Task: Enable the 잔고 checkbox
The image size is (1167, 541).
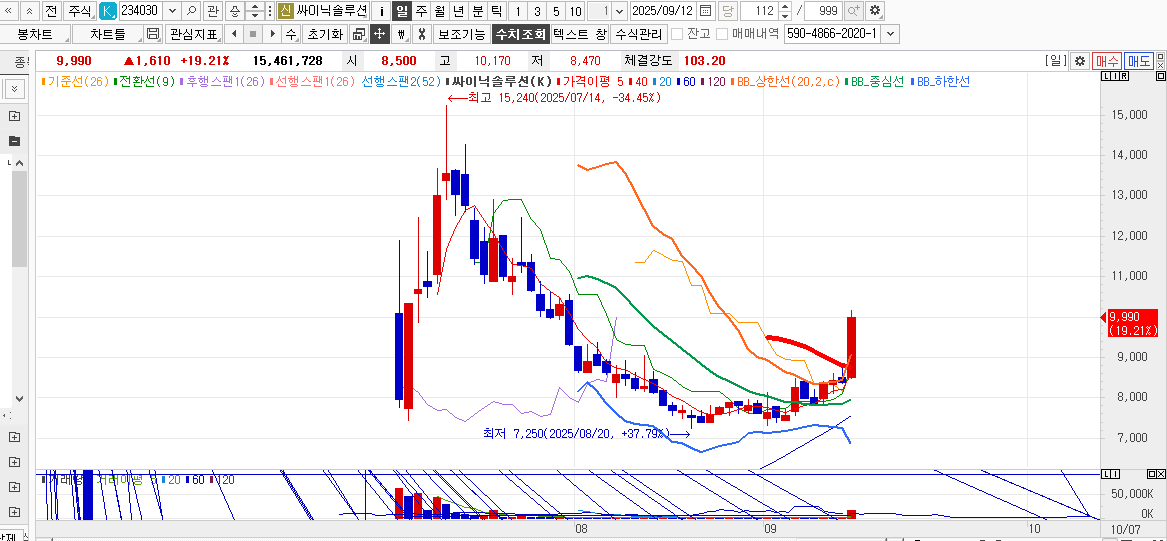Action: point(677,34)
